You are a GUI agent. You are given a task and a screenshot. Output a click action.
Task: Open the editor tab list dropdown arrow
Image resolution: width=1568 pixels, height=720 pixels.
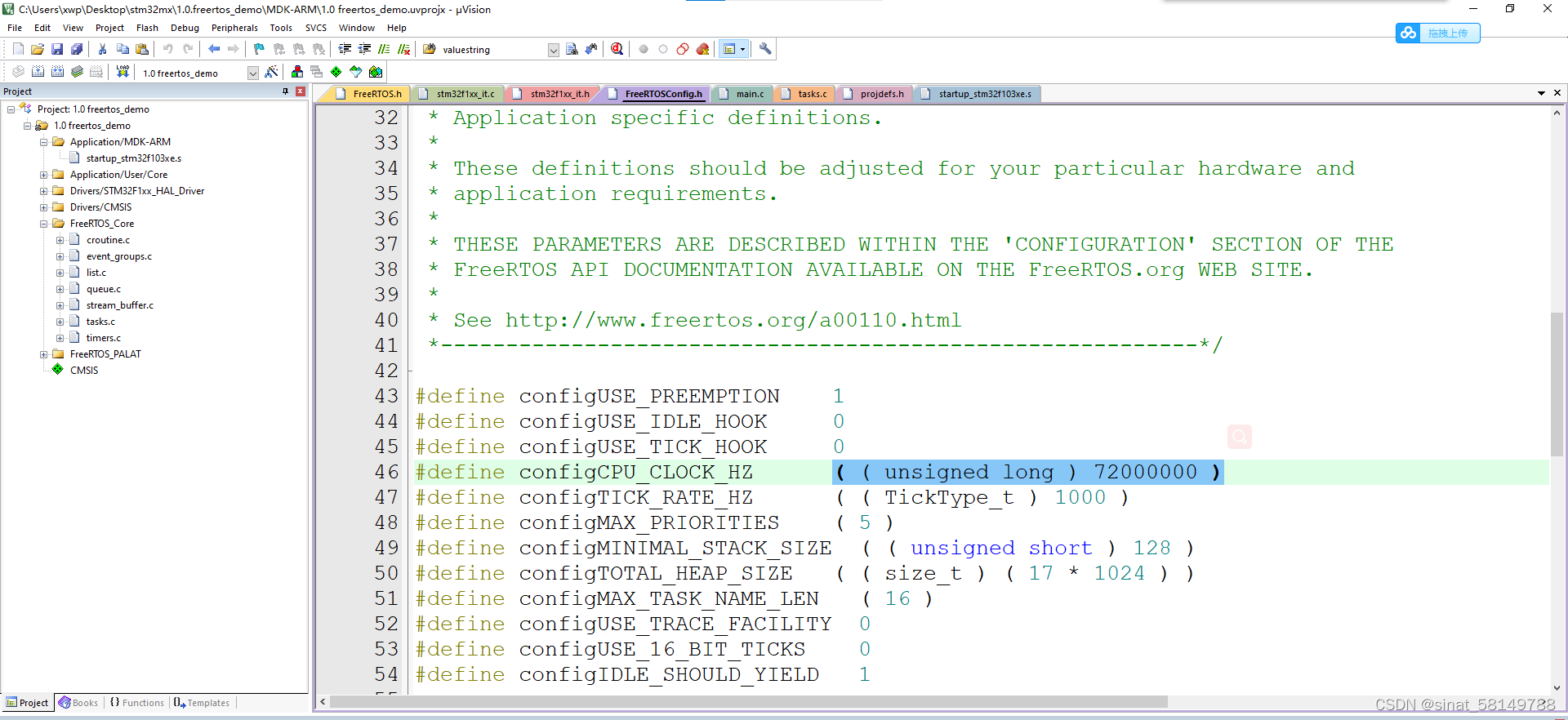pos(1541,93)
